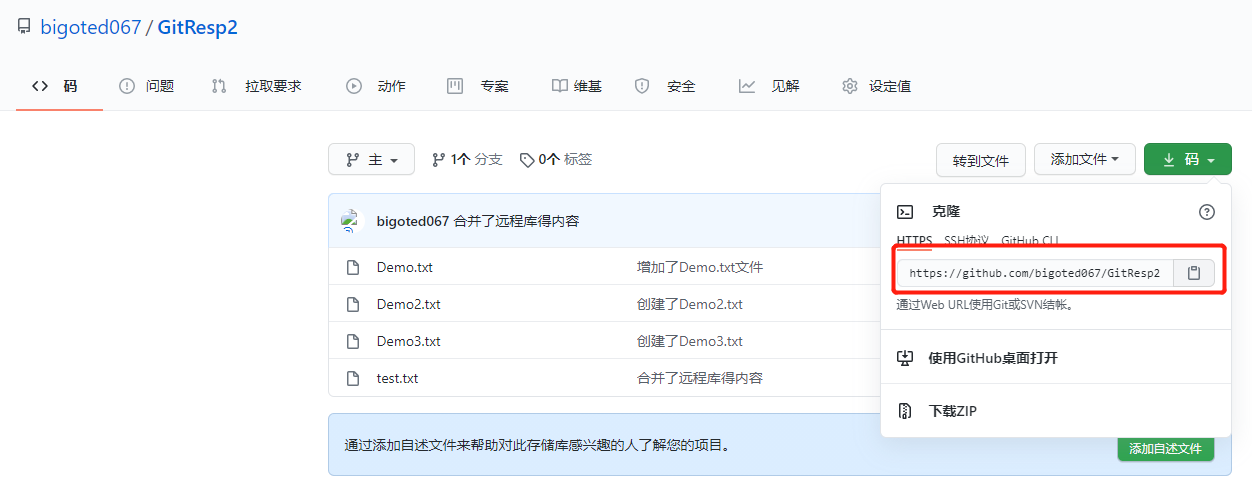This screenshot has width=1252, height=504.
Task: Click the file icon beside Demo3.txt
Action: (x=352, y=341)
